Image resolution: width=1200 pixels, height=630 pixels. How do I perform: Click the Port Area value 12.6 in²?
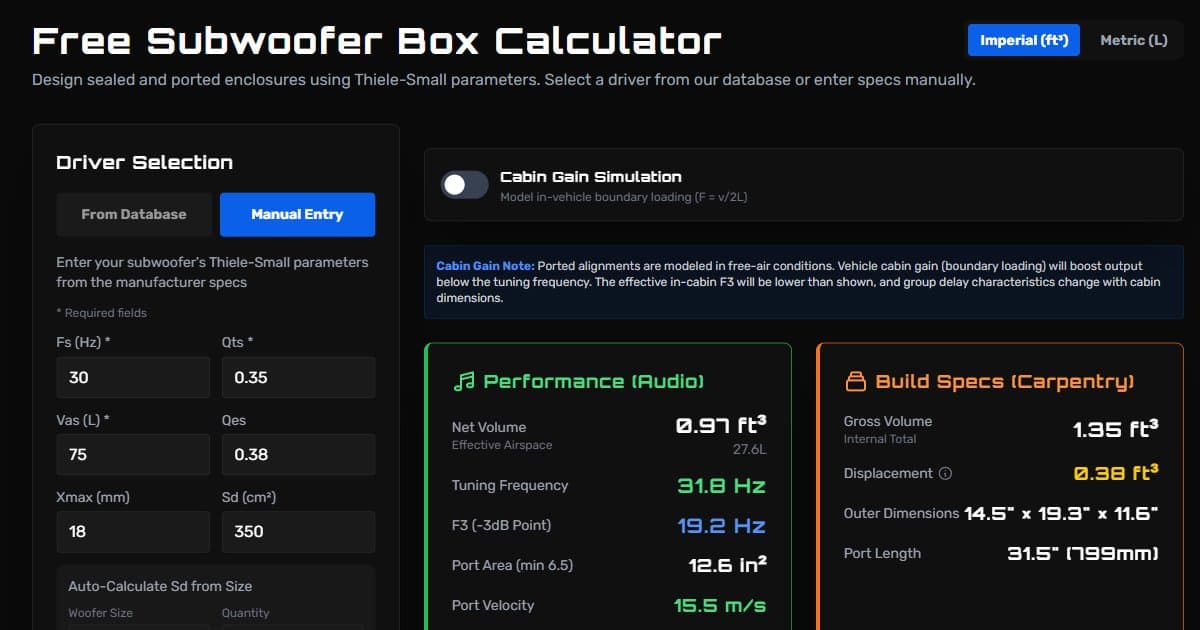728,565
